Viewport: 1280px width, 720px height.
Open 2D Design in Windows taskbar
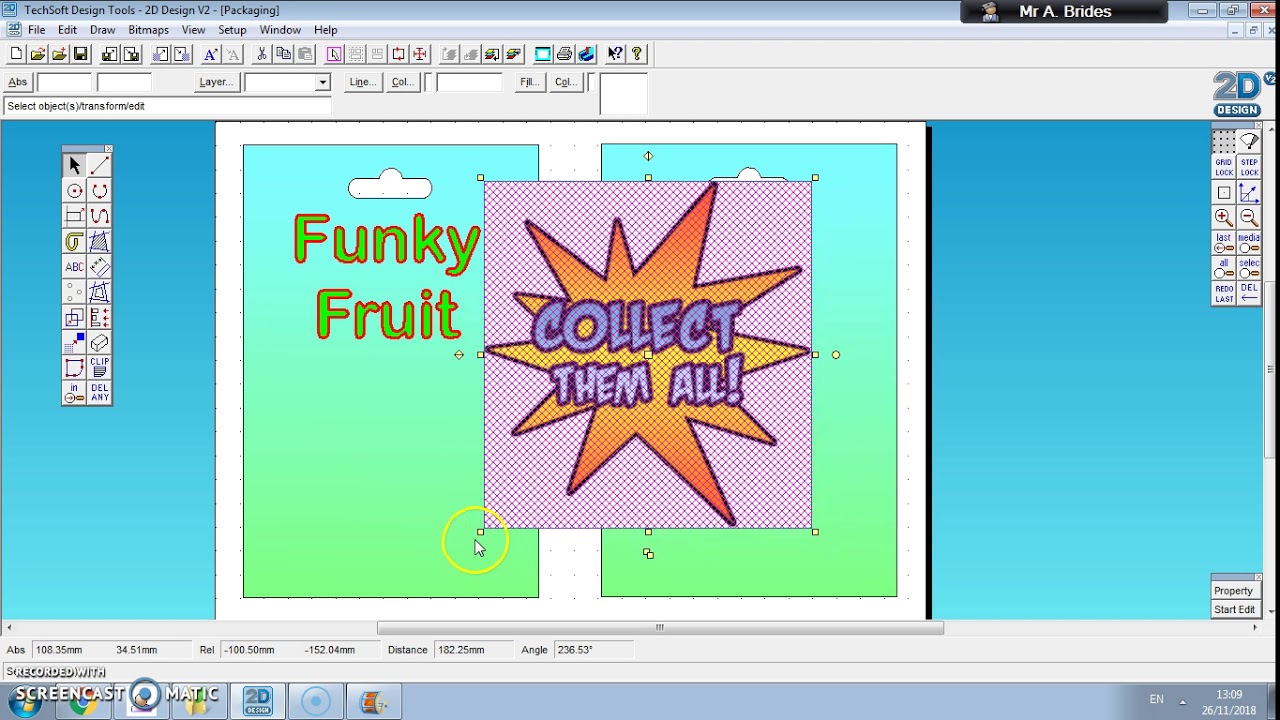[x=258, y=700]
